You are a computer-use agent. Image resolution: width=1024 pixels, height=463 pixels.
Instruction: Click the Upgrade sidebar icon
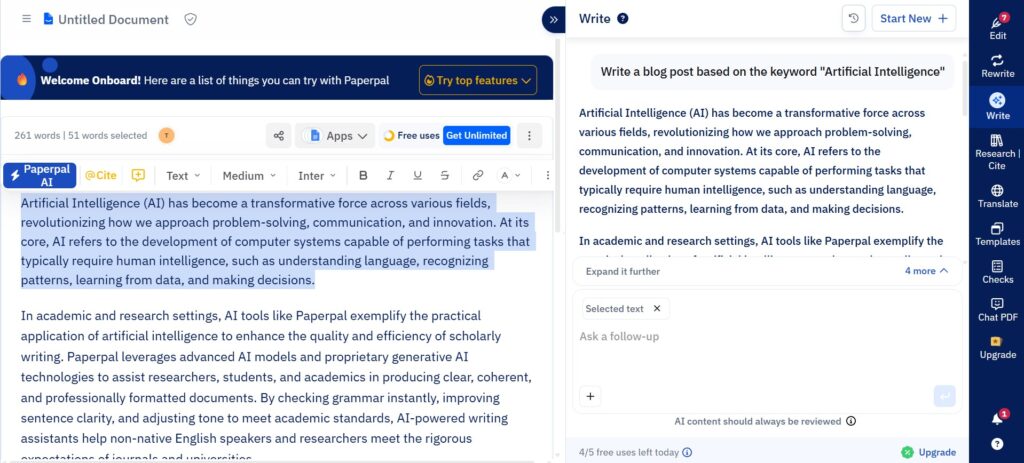(997, 347)
